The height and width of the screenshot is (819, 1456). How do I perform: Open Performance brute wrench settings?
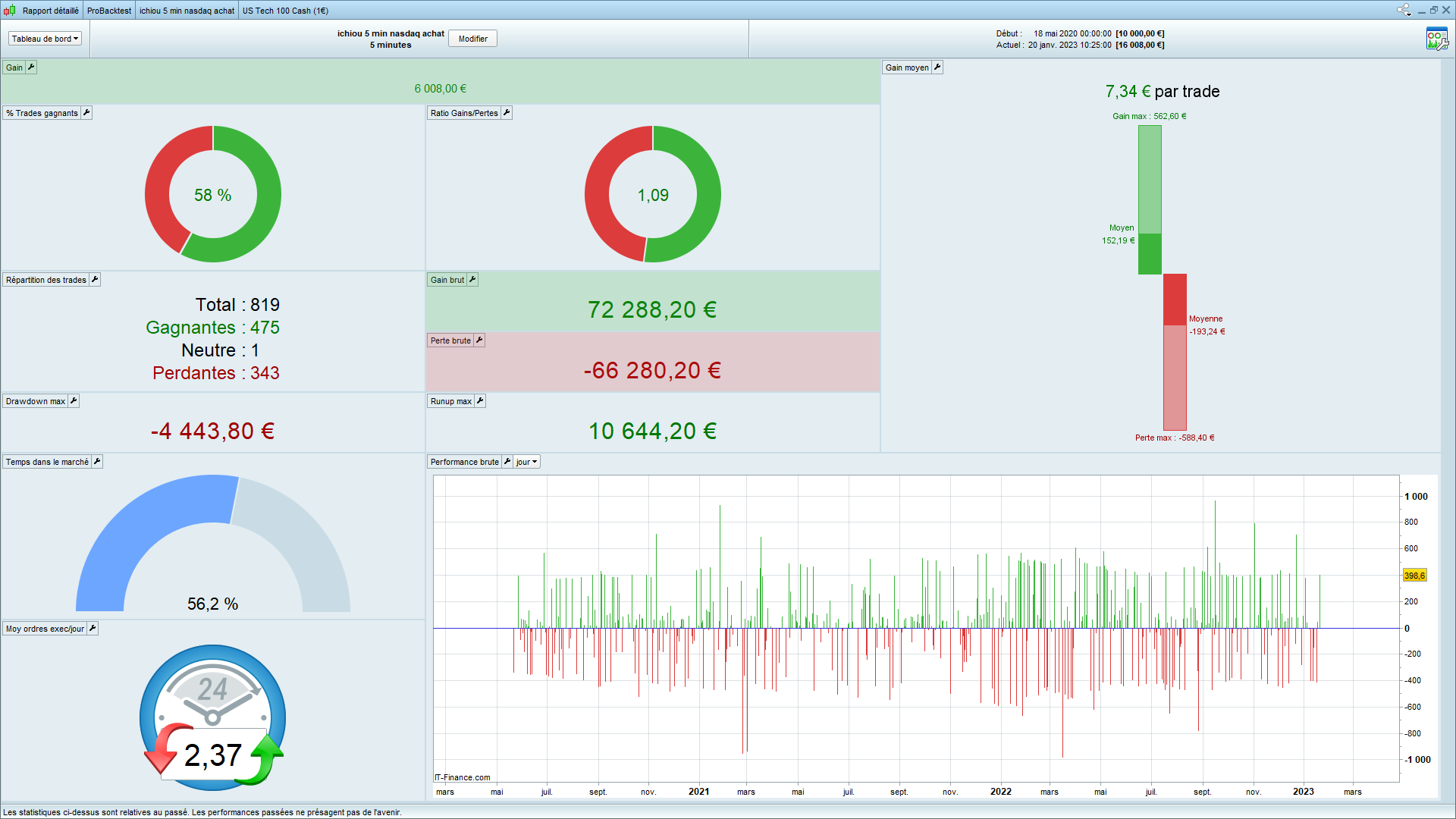507,462
